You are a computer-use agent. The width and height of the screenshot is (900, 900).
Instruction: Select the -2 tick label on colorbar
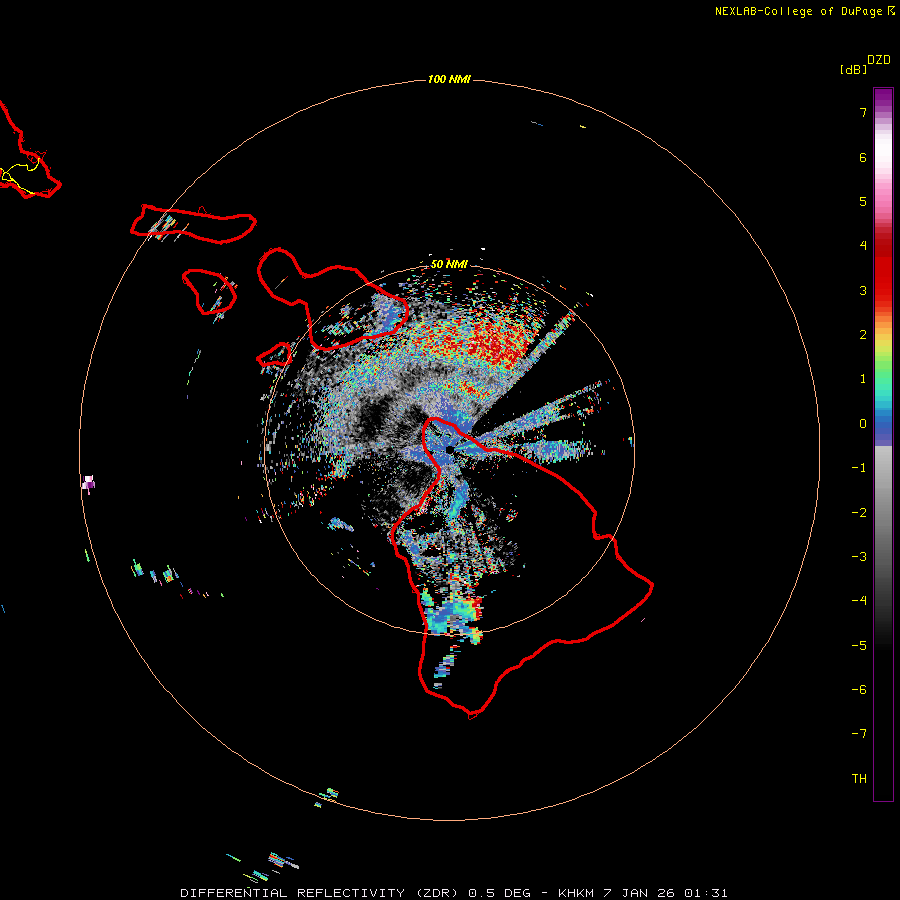(859, 513)
